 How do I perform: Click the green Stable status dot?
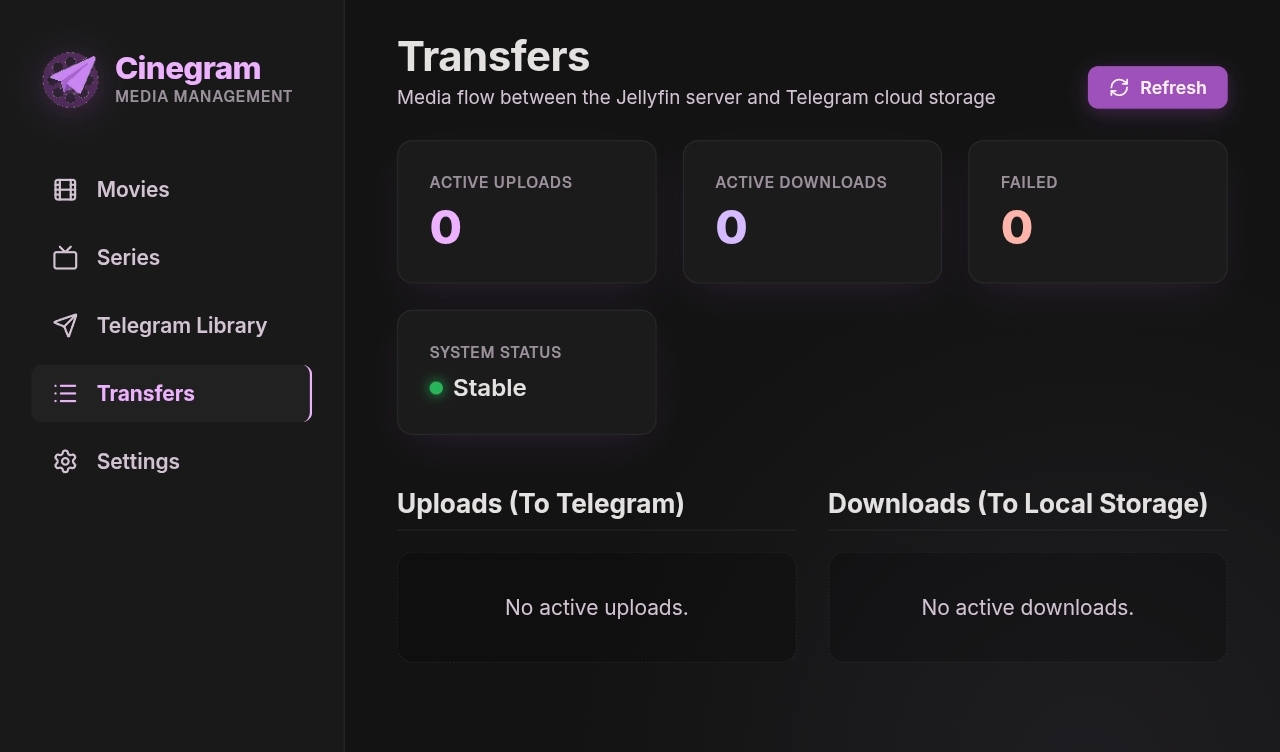tap(436, 388)
